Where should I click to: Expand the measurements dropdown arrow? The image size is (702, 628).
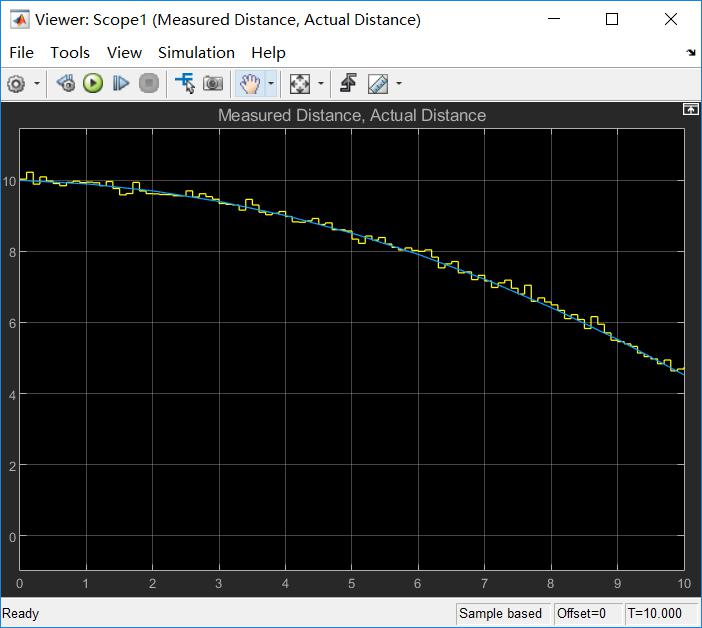[399, 83]
